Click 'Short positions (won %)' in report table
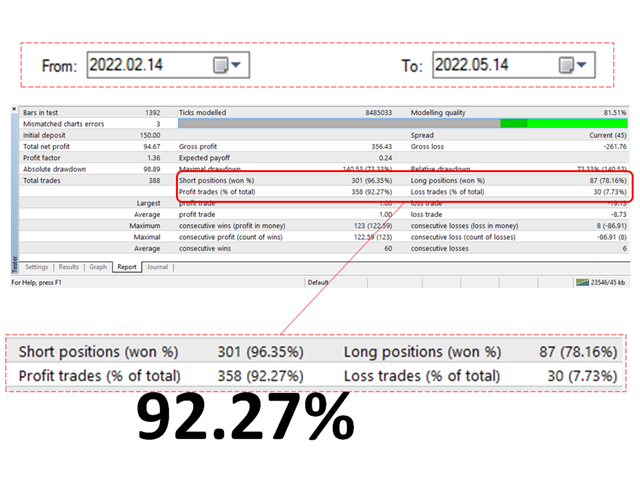Screen dimensions: 640x480 (216, 180)
